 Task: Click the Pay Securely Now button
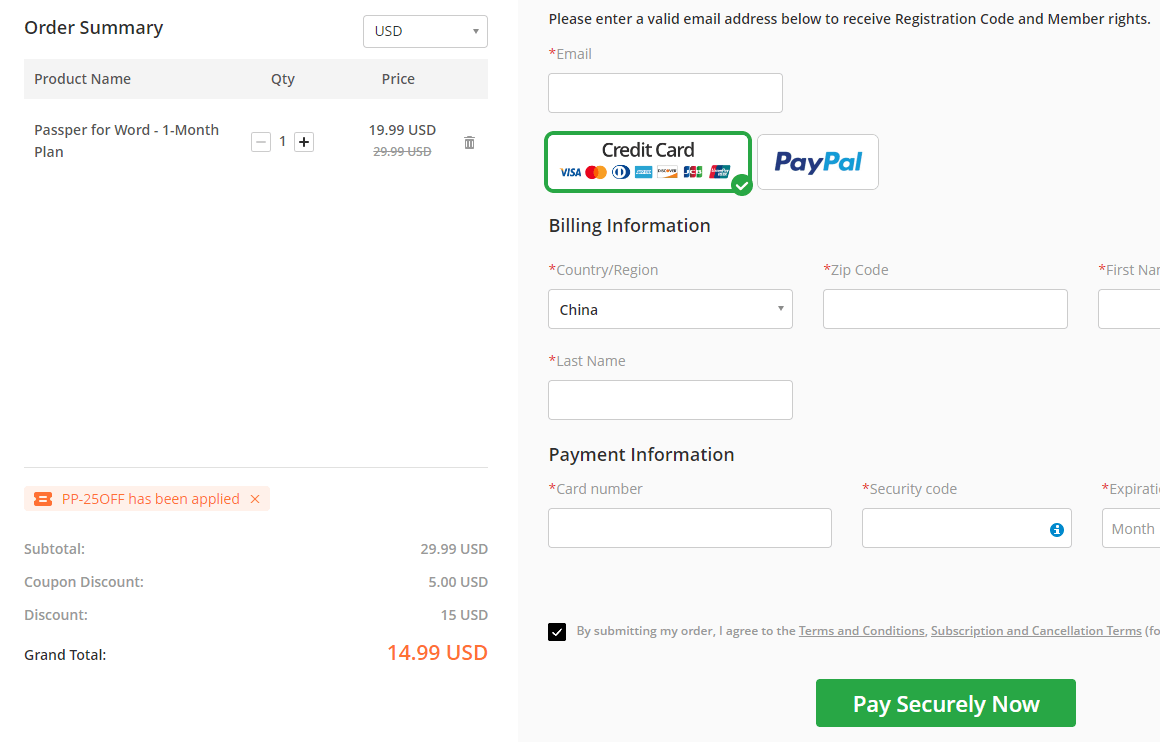click(945, 703)
